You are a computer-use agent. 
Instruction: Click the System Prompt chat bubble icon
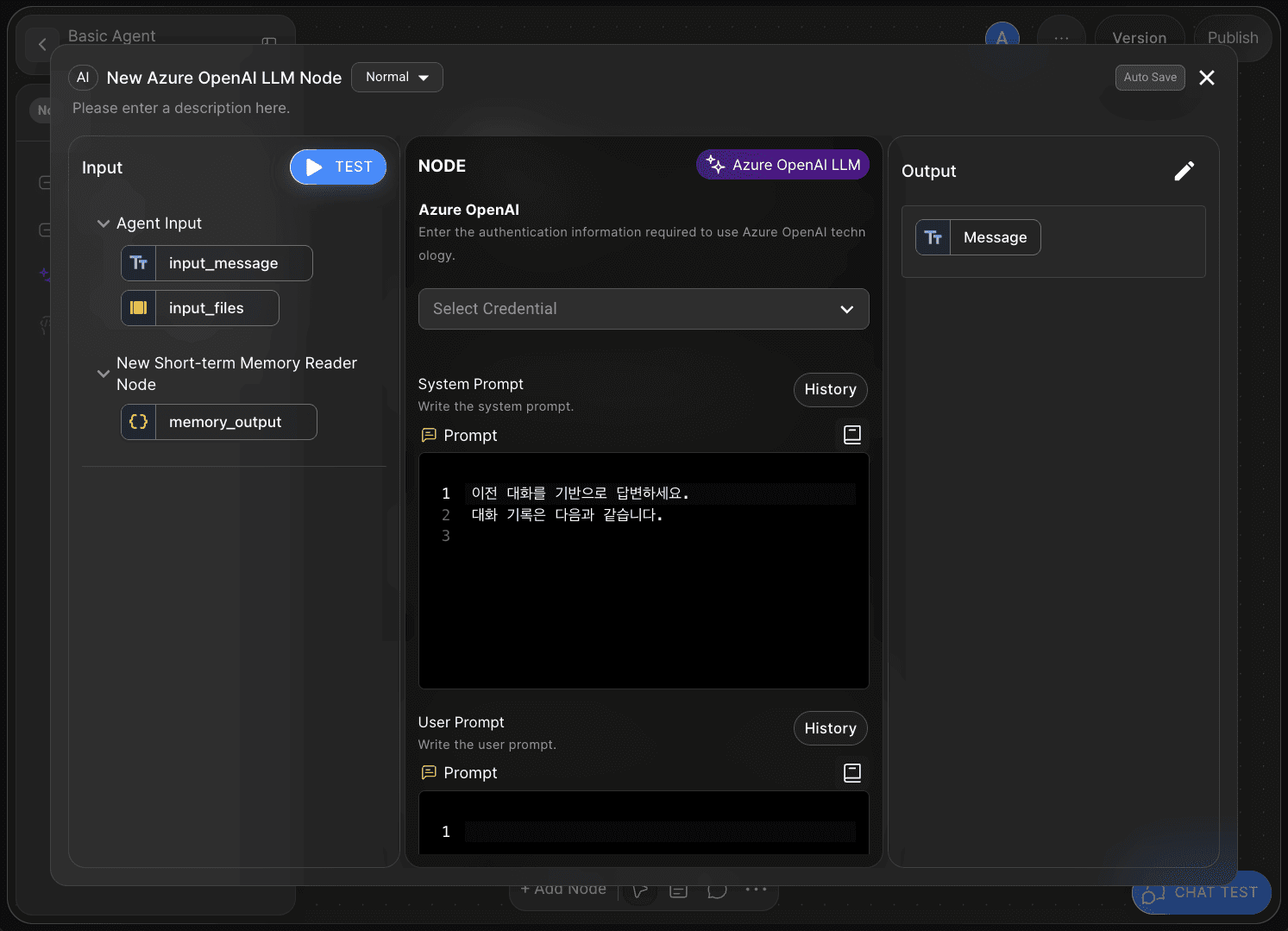click(429, 435)
